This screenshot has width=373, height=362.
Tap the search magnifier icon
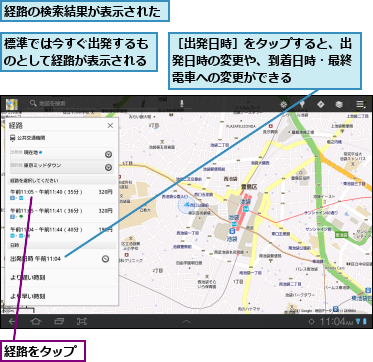tap(33, 103)
